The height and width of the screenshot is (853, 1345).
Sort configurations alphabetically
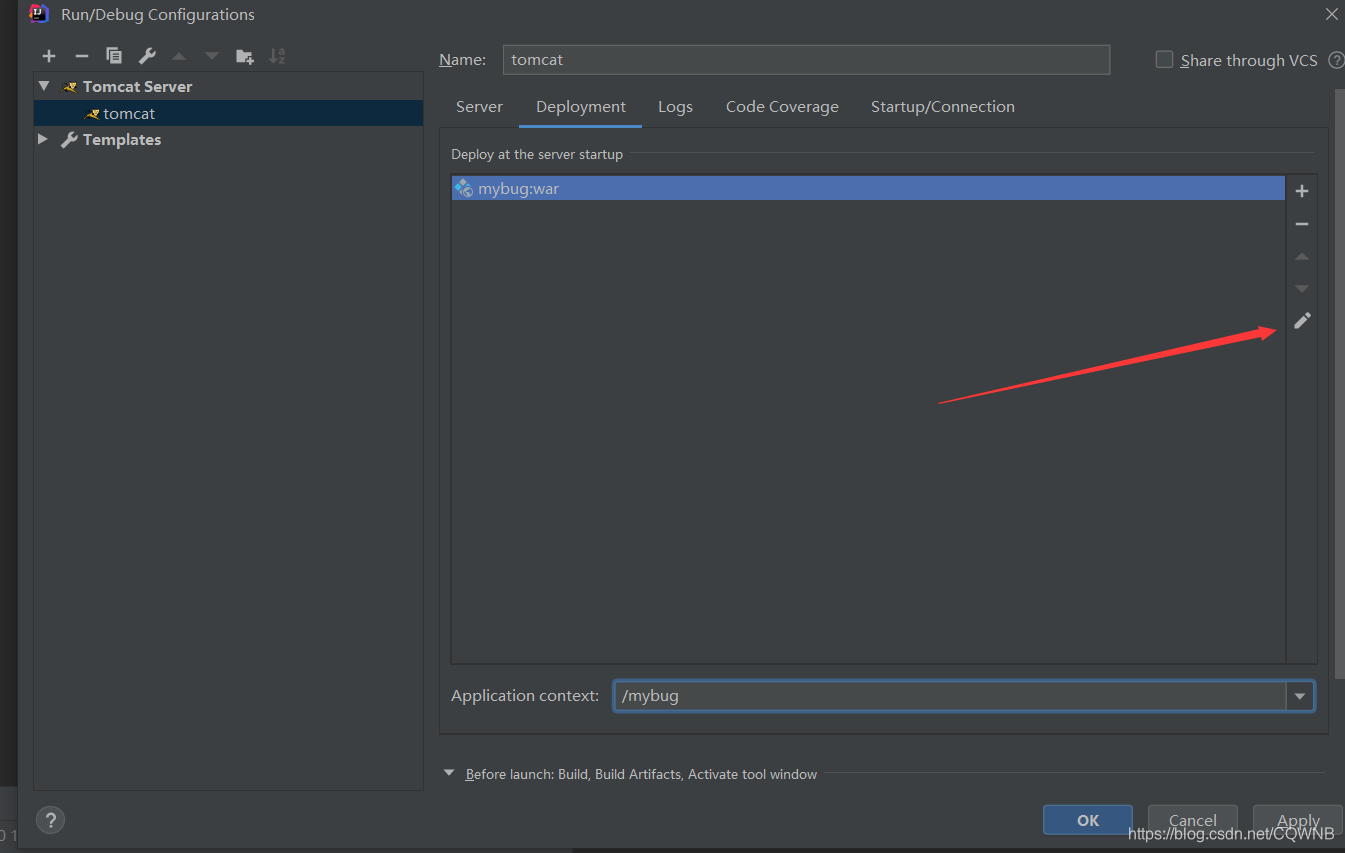(277, 56)
